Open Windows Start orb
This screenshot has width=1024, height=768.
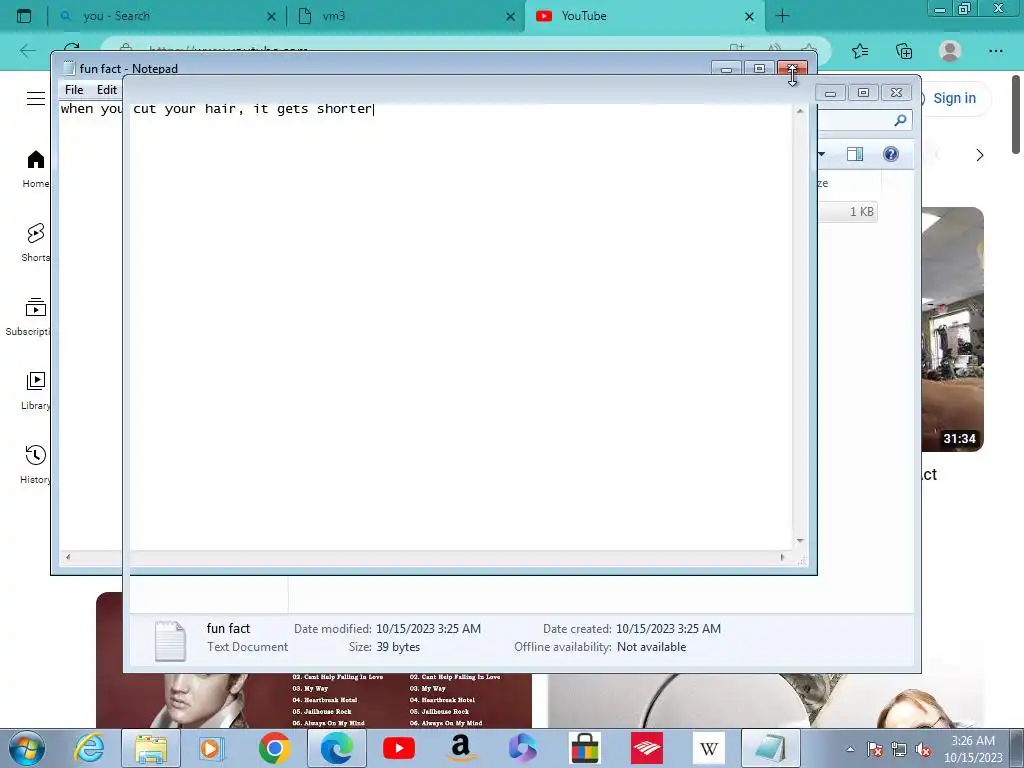coord(27,748)
